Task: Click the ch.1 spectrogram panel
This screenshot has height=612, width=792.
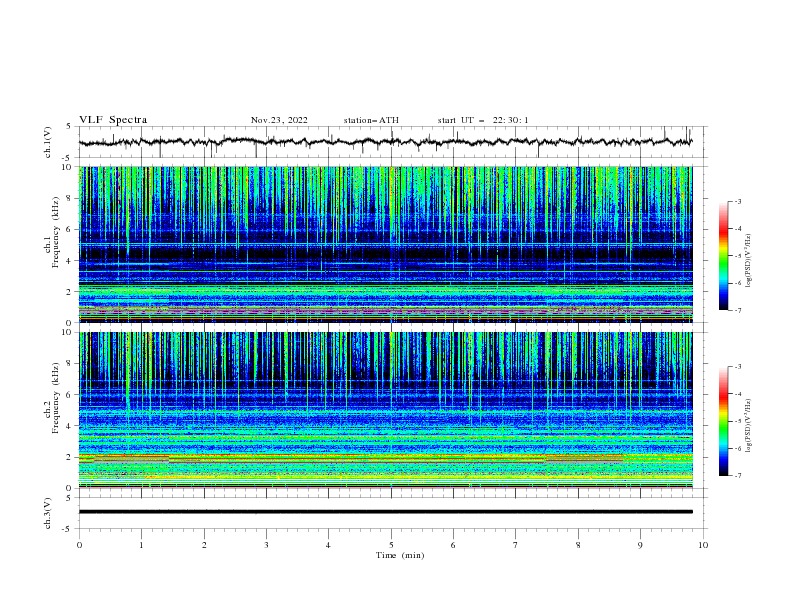Action: pyautogui.click(x=385, y=244)
